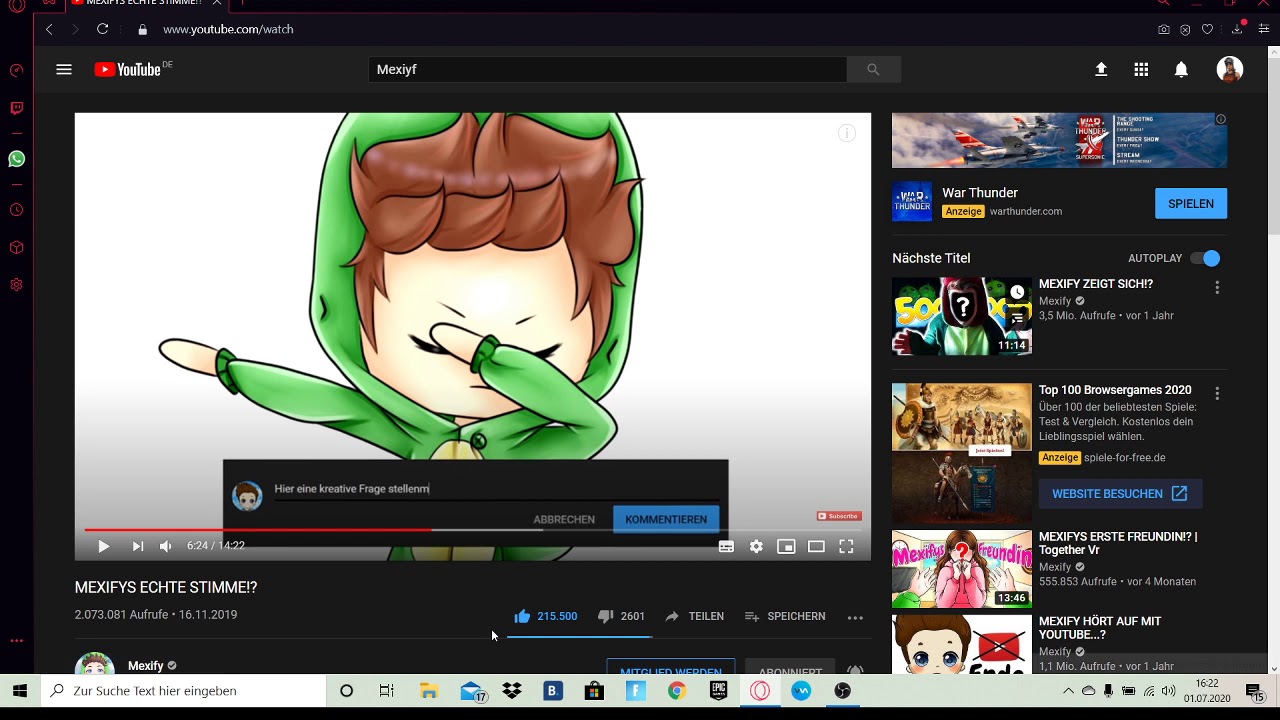Viewport: 1280px width, 720px height.
Task: Open the YouTube account avatar menu
Action: point(1230,69)
